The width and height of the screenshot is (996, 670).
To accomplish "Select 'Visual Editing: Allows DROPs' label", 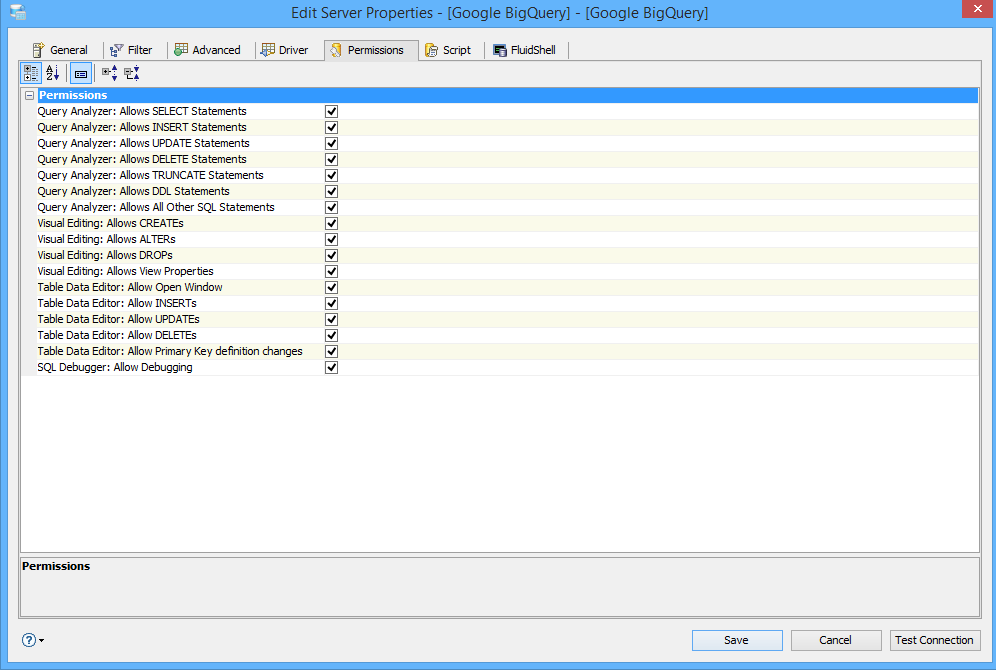I will (x=105, y=255).
